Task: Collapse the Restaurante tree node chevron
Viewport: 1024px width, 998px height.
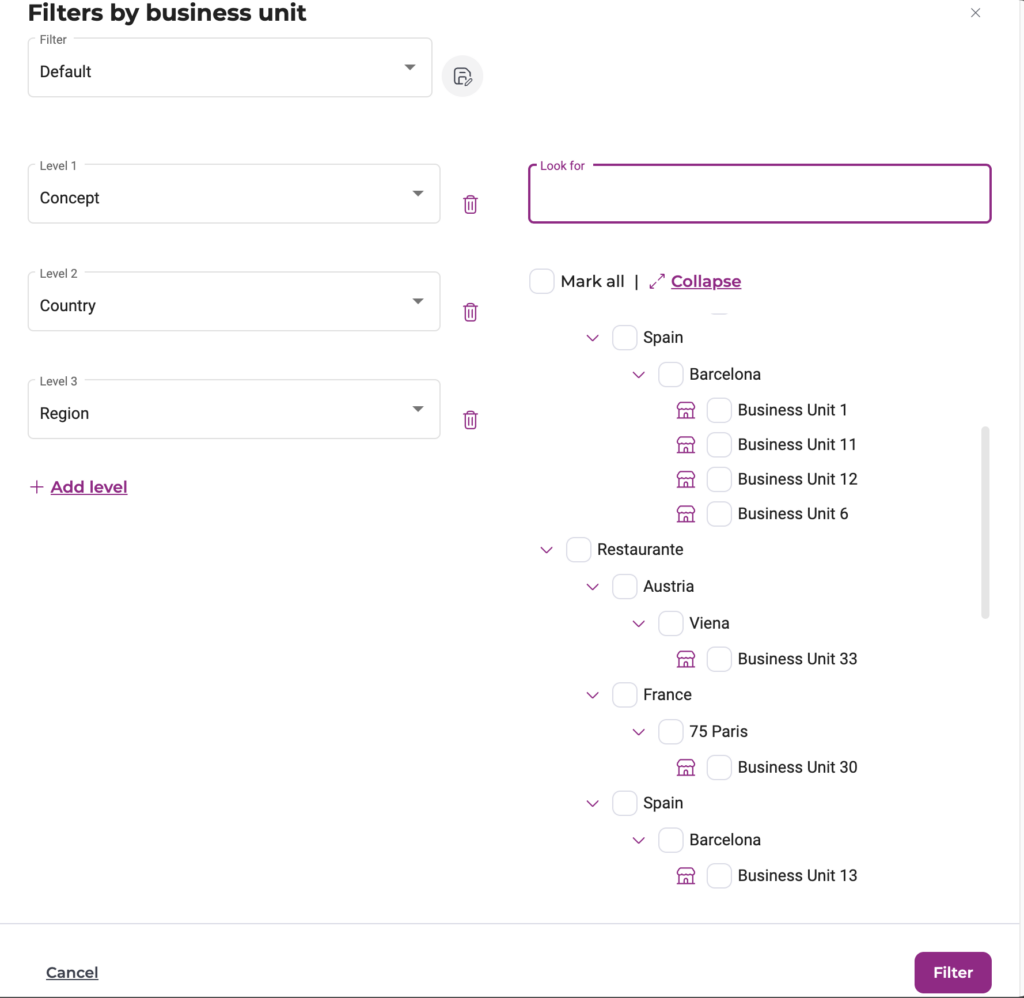Action: tap(546, 550)
